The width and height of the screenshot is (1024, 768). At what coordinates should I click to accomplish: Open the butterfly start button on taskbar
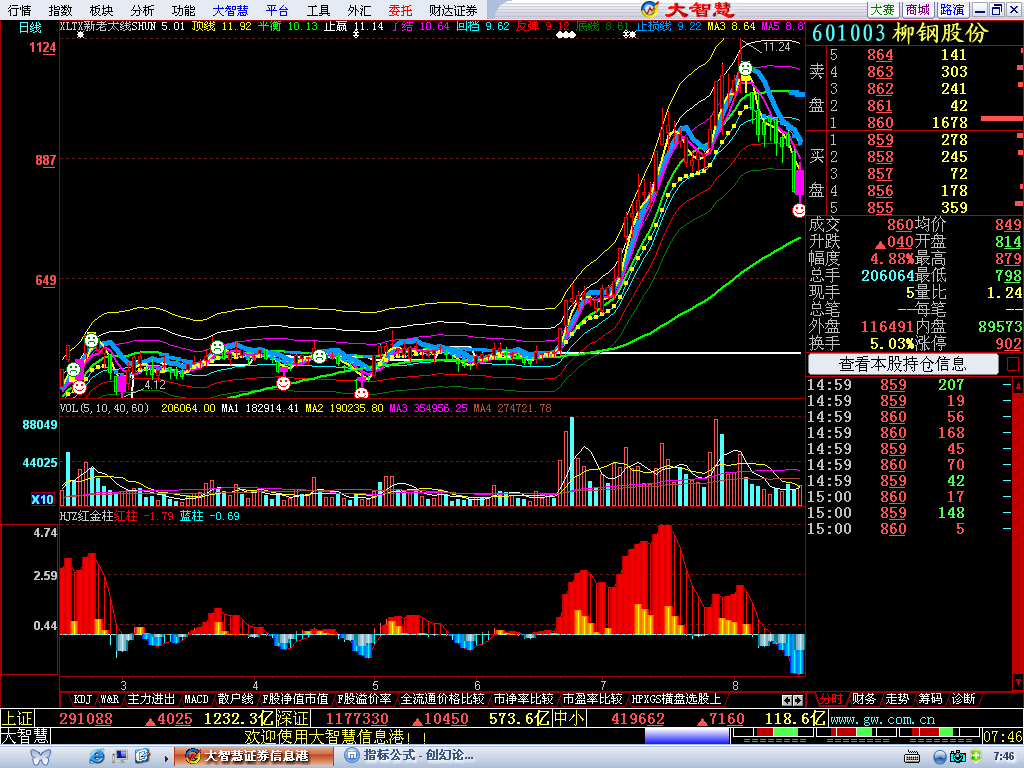tap(40, 757)
